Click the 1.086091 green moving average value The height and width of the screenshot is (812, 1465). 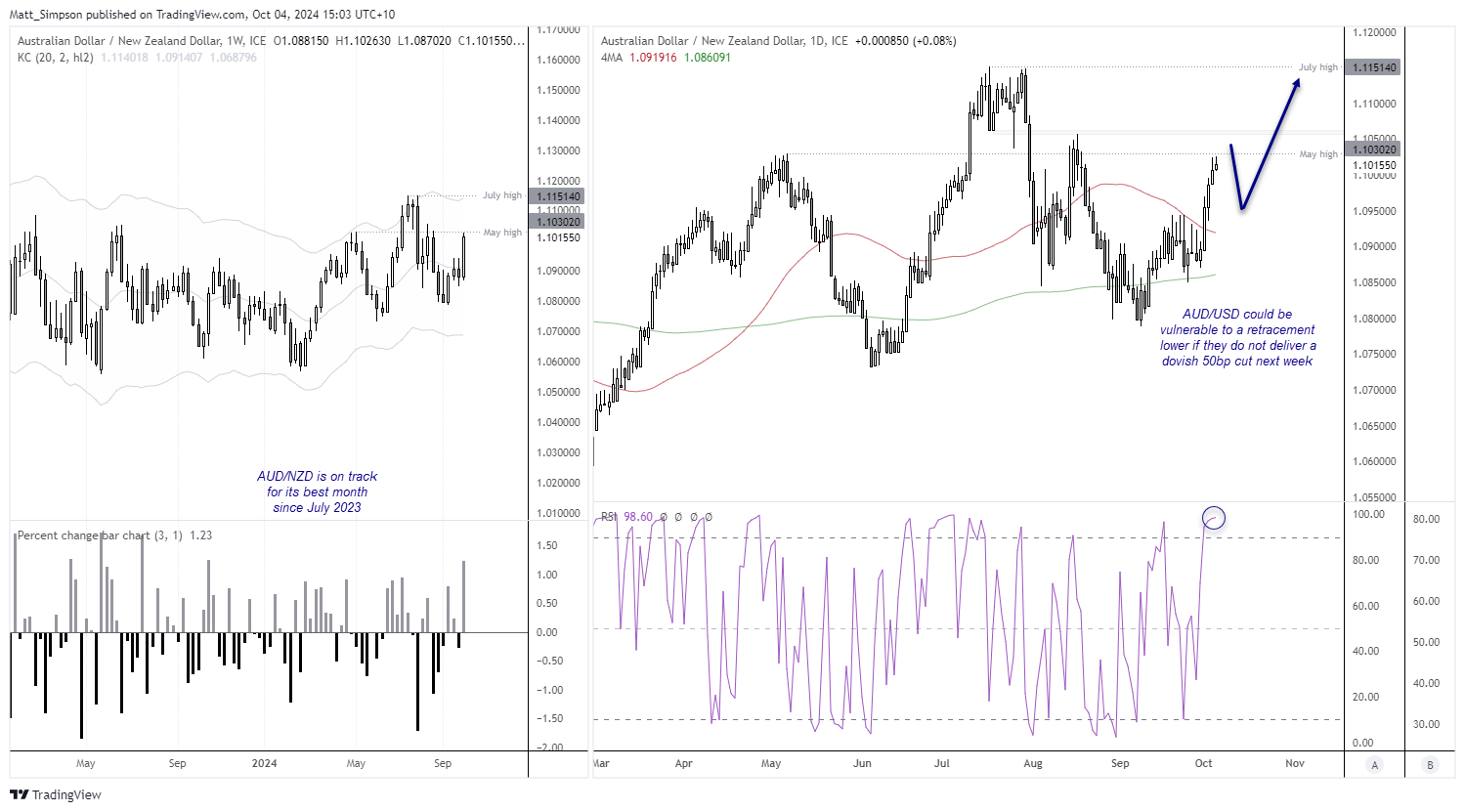(707, 58)
